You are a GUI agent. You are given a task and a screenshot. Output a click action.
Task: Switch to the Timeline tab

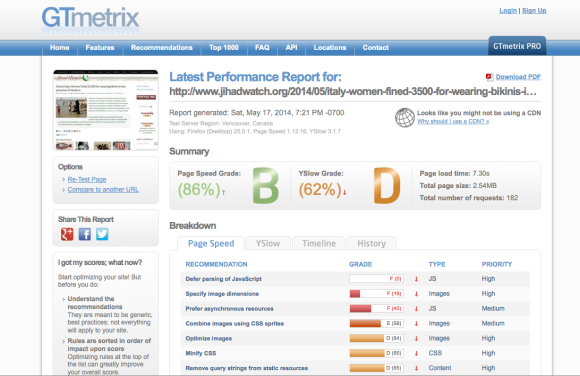click(x=319, y=244)
